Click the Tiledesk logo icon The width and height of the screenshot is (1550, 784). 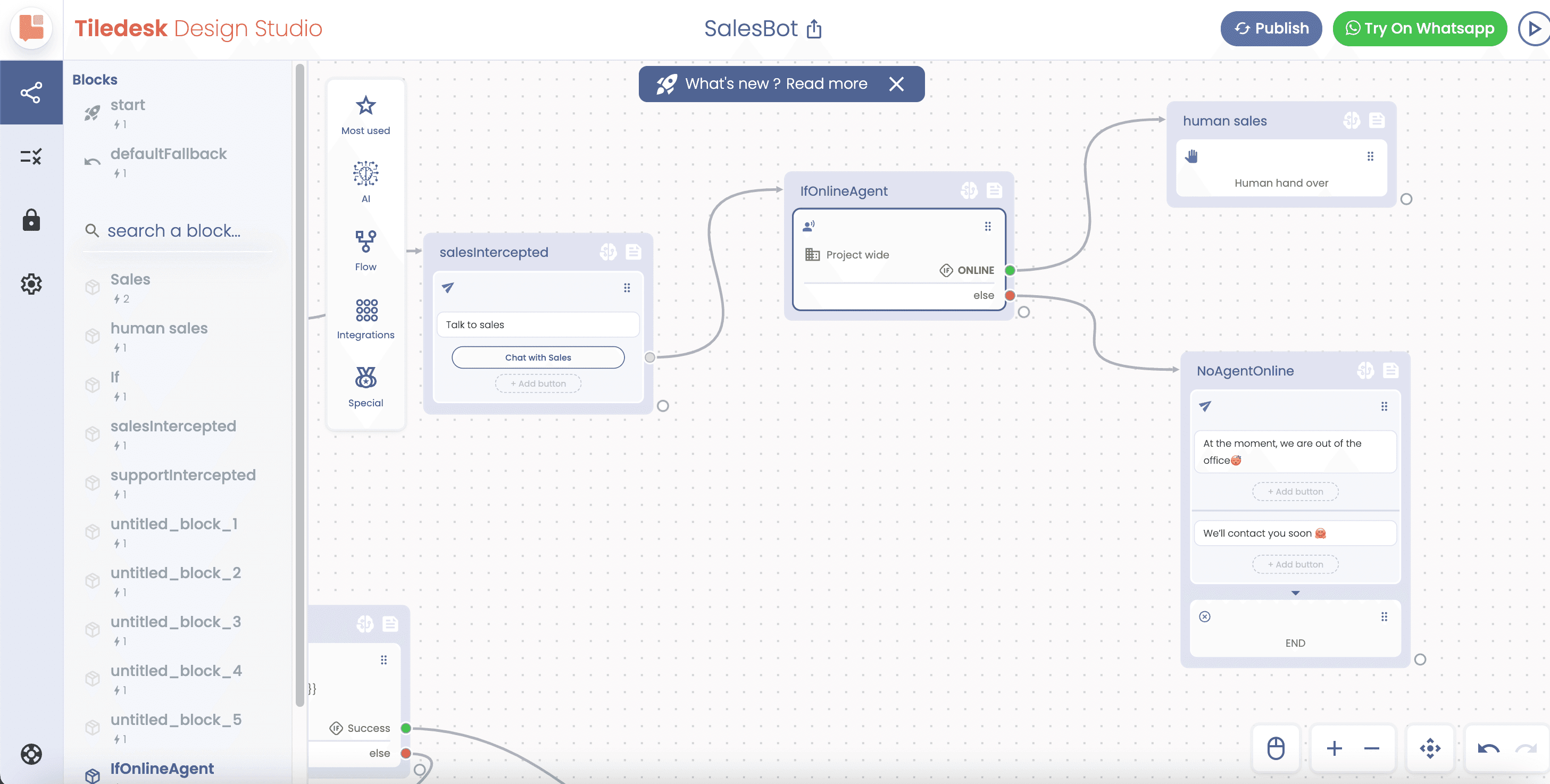[31, 28]
